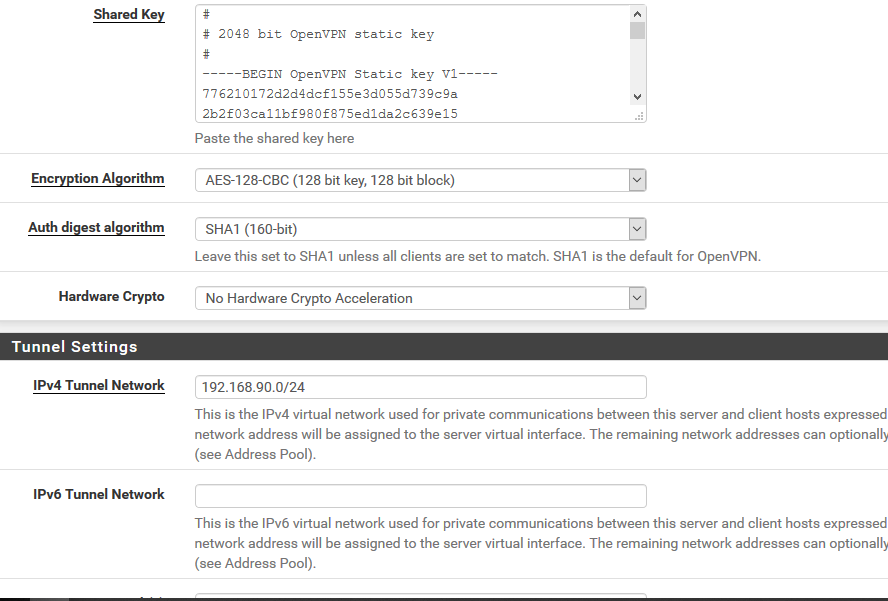888x601 pixels.
Task: Expand the Auth digest algorithm dropdown
Action: [x=420, y=229]
